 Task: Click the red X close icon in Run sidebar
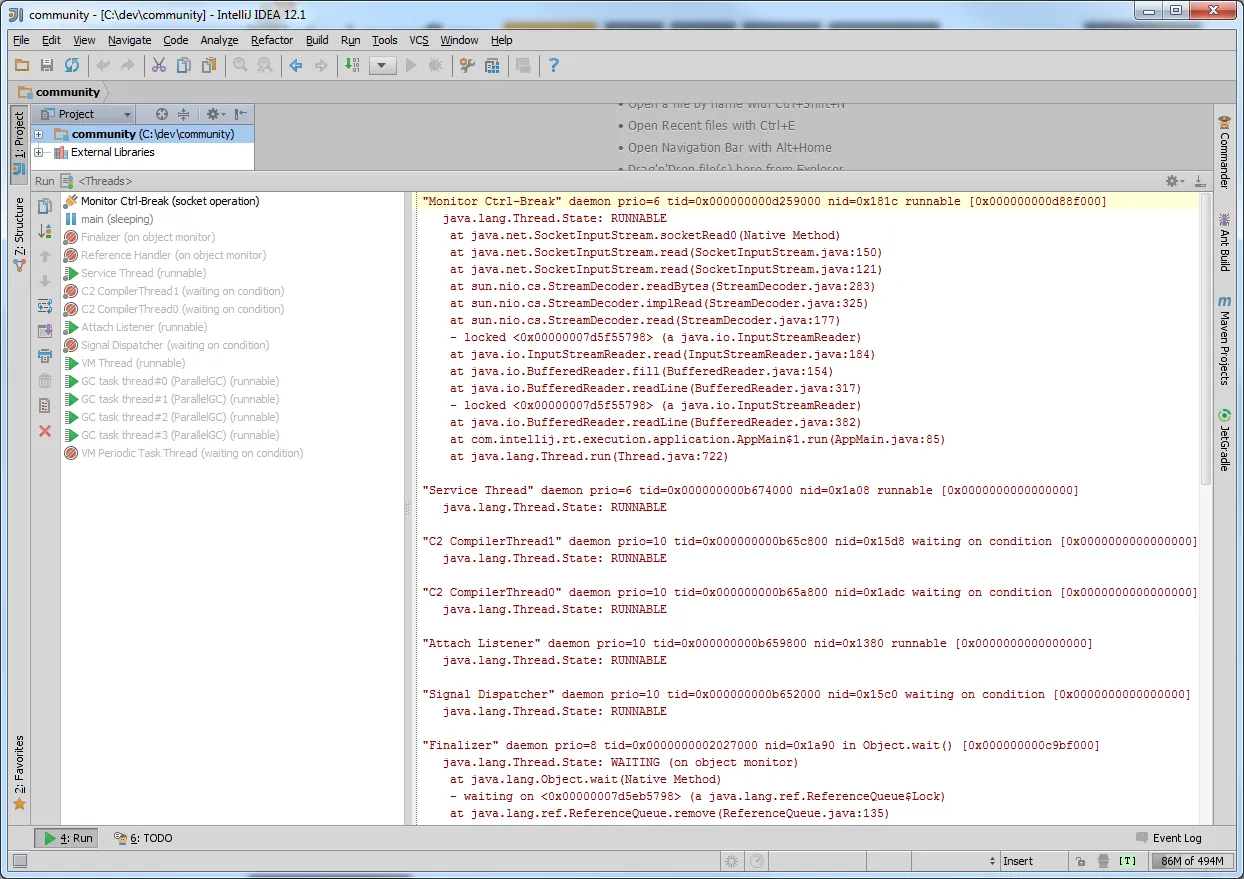(45, 431)
